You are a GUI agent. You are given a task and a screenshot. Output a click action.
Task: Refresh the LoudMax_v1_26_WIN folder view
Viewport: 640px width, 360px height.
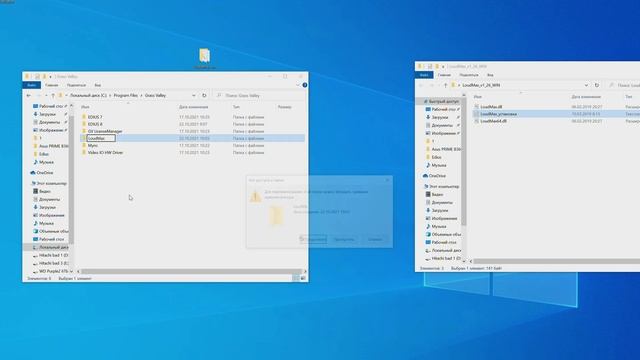tap(597, 85)
